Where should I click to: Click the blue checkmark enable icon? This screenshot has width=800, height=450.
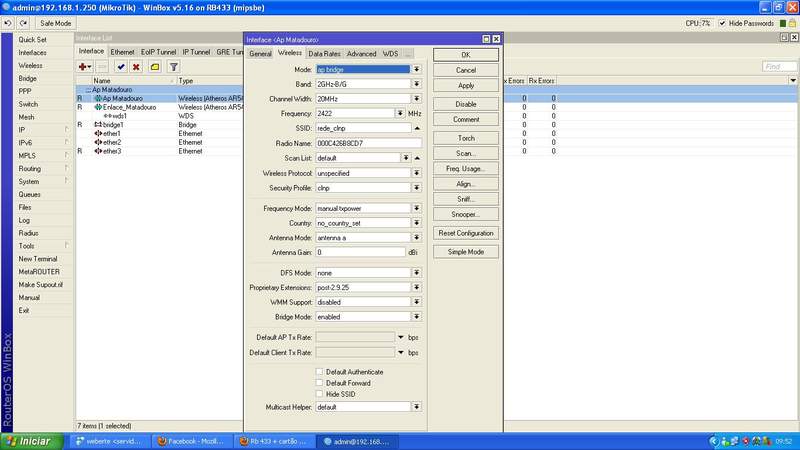(x=120, y=67)
